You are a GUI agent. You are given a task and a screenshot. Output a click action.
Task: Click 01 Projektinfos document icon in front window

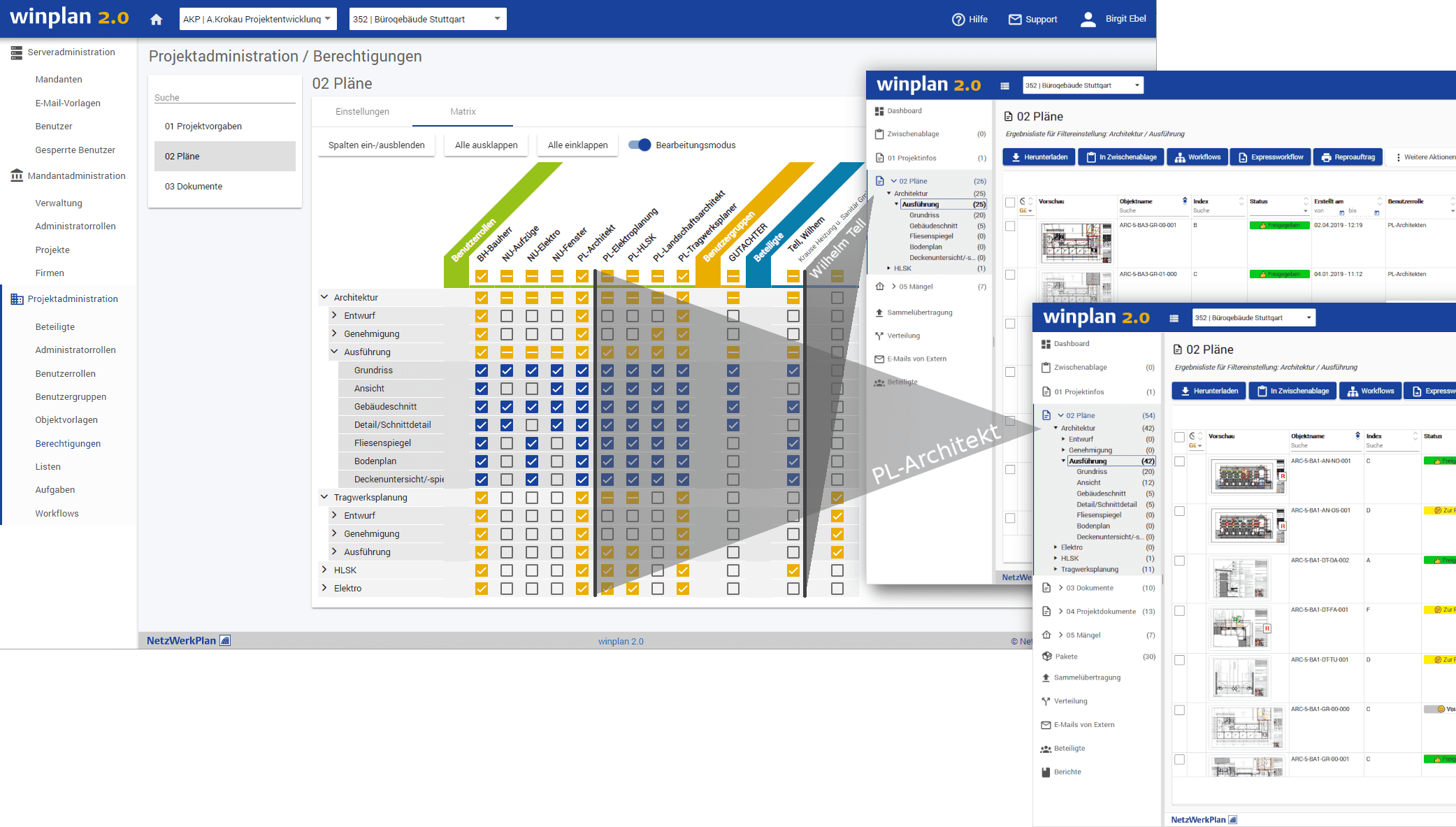(1046, 392)
